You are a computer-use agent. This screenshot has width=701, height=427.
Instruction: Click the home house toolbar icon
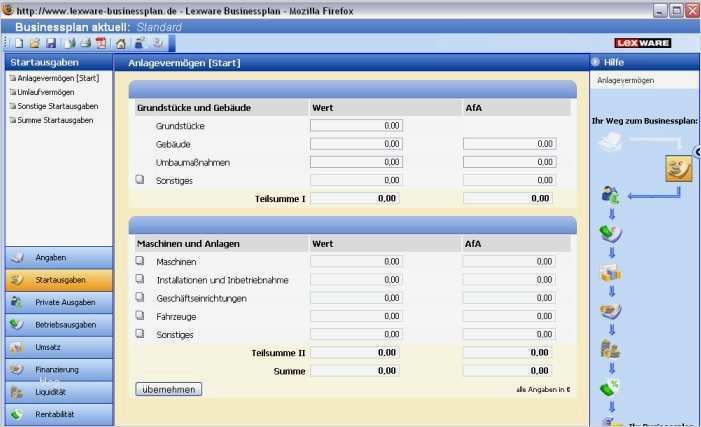[x=121, y=43]
